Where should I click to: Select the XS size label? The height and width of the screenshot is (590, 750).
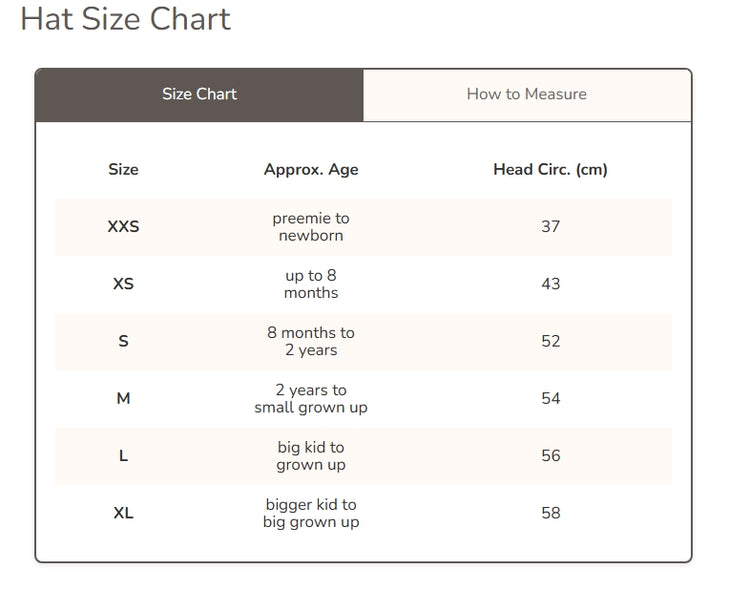[x=123, y=284]
